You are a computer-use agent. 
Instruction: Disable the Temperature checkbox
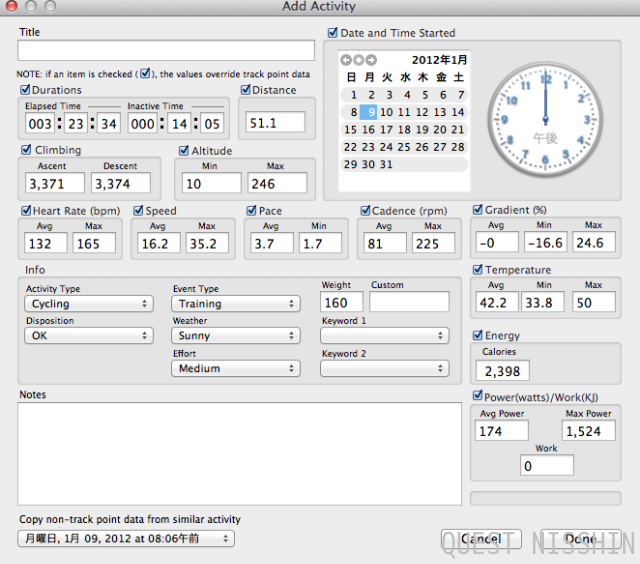[478, 269]
